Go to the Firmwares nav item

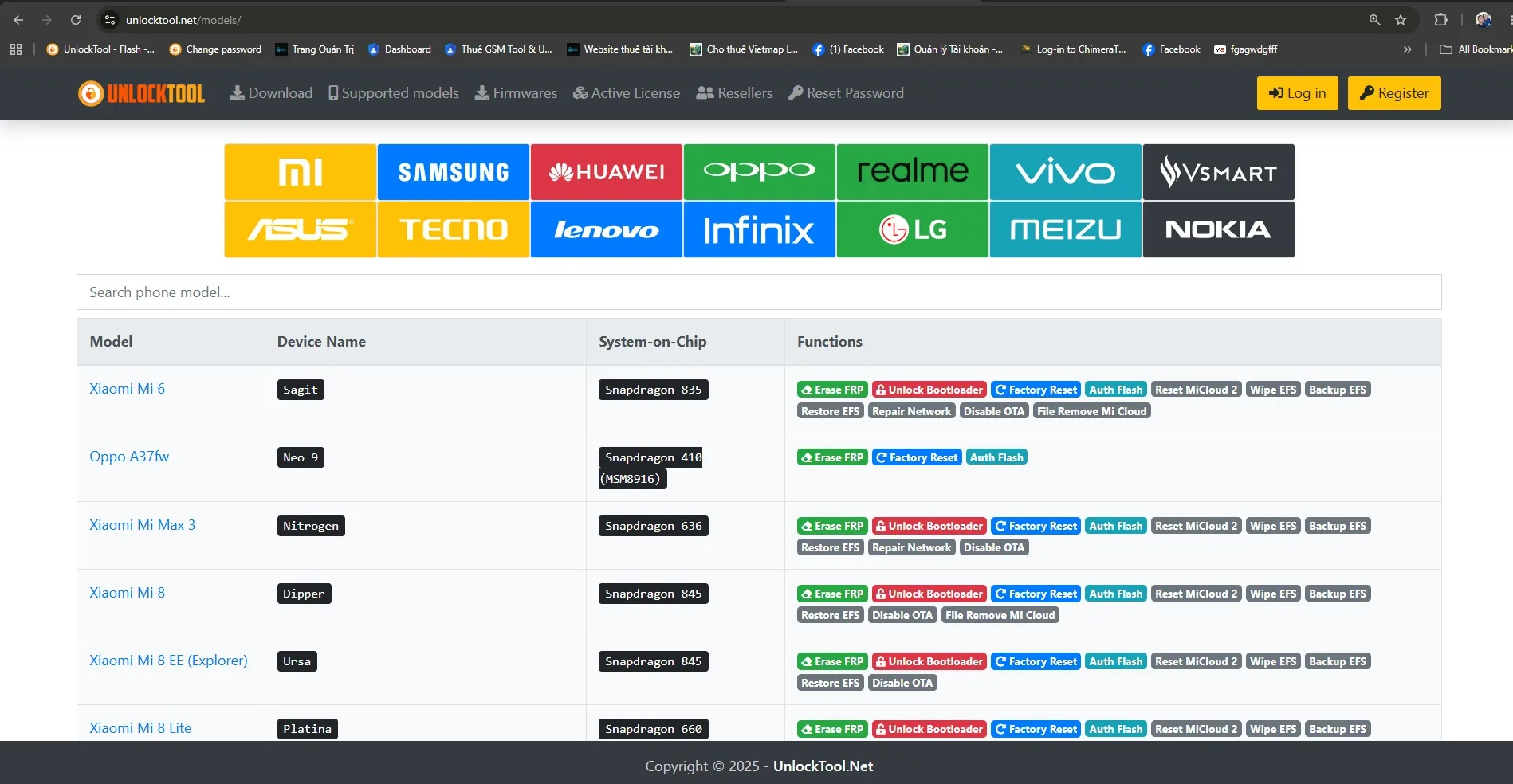(x=517, y=93)
